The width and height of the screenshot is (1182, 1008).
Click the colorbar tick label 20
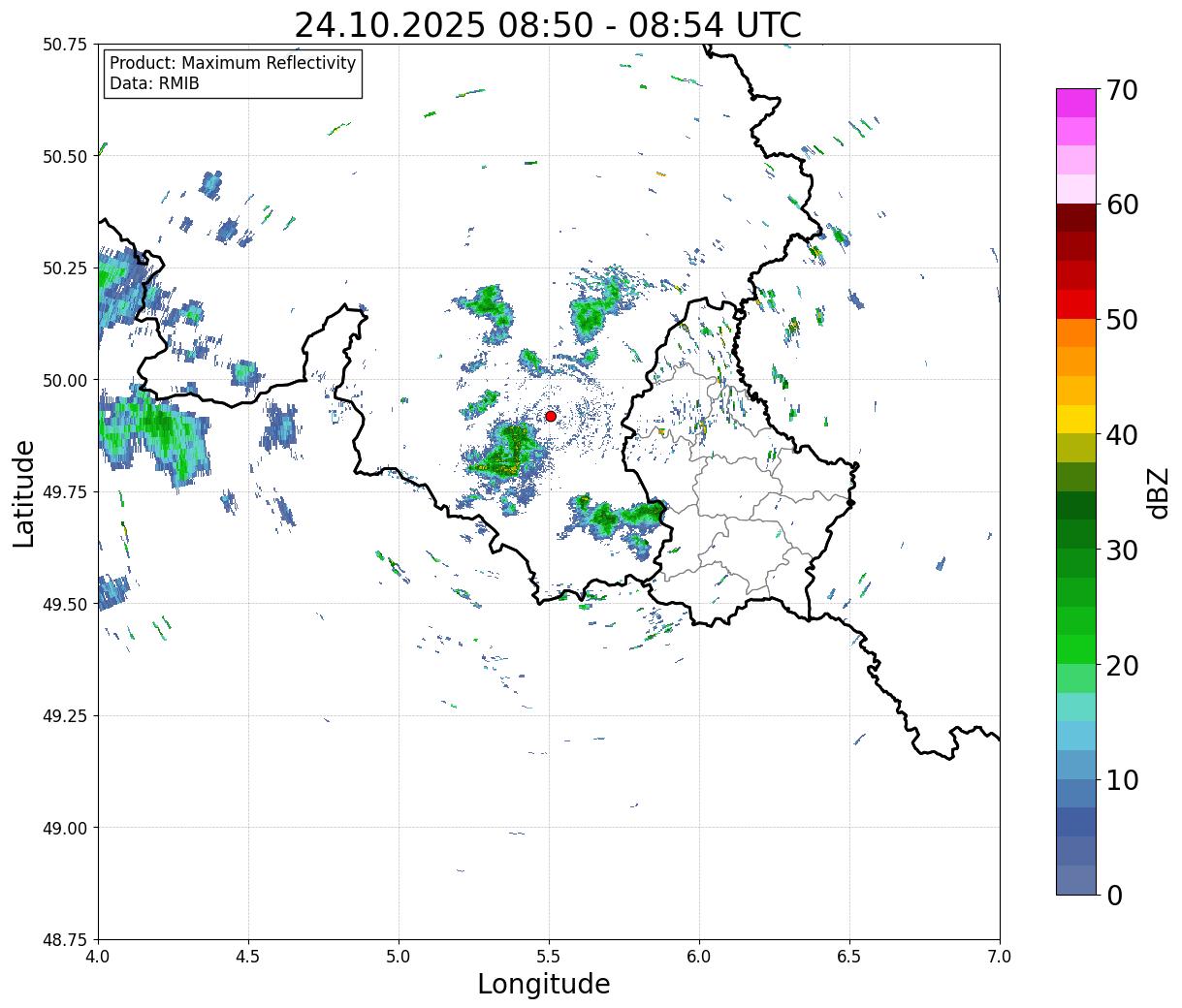tap(1122, 665)
